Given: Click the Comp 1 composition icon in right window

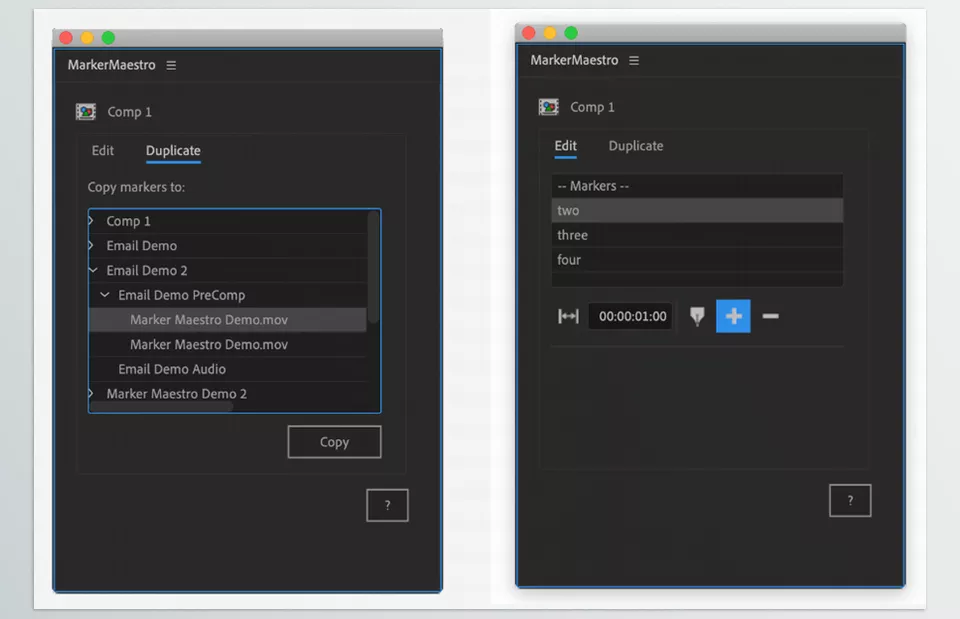Looking at the screenshot, I should click(x=549, y=107).
